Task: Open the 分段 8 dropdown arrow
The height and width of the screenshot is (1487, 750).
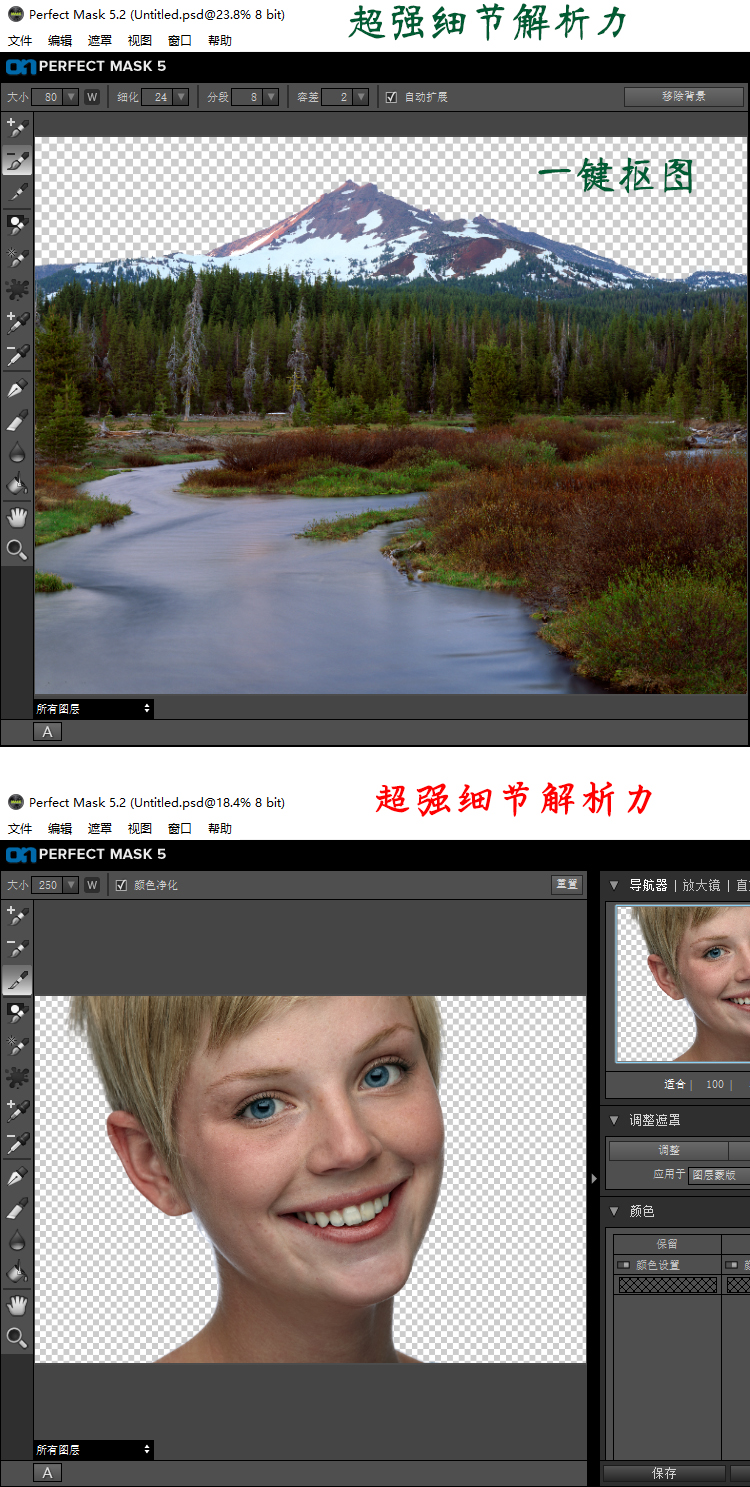Action: 270,97
